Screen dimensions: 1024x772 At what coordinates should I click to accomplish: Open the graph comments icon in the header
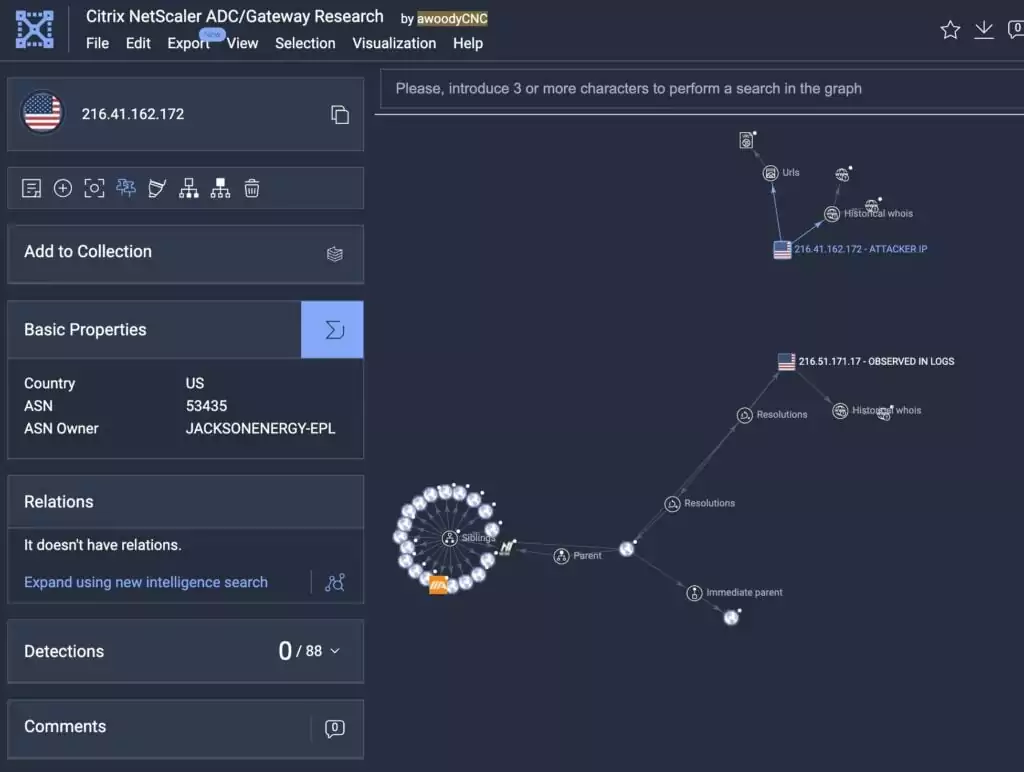tap(1016, 29)
